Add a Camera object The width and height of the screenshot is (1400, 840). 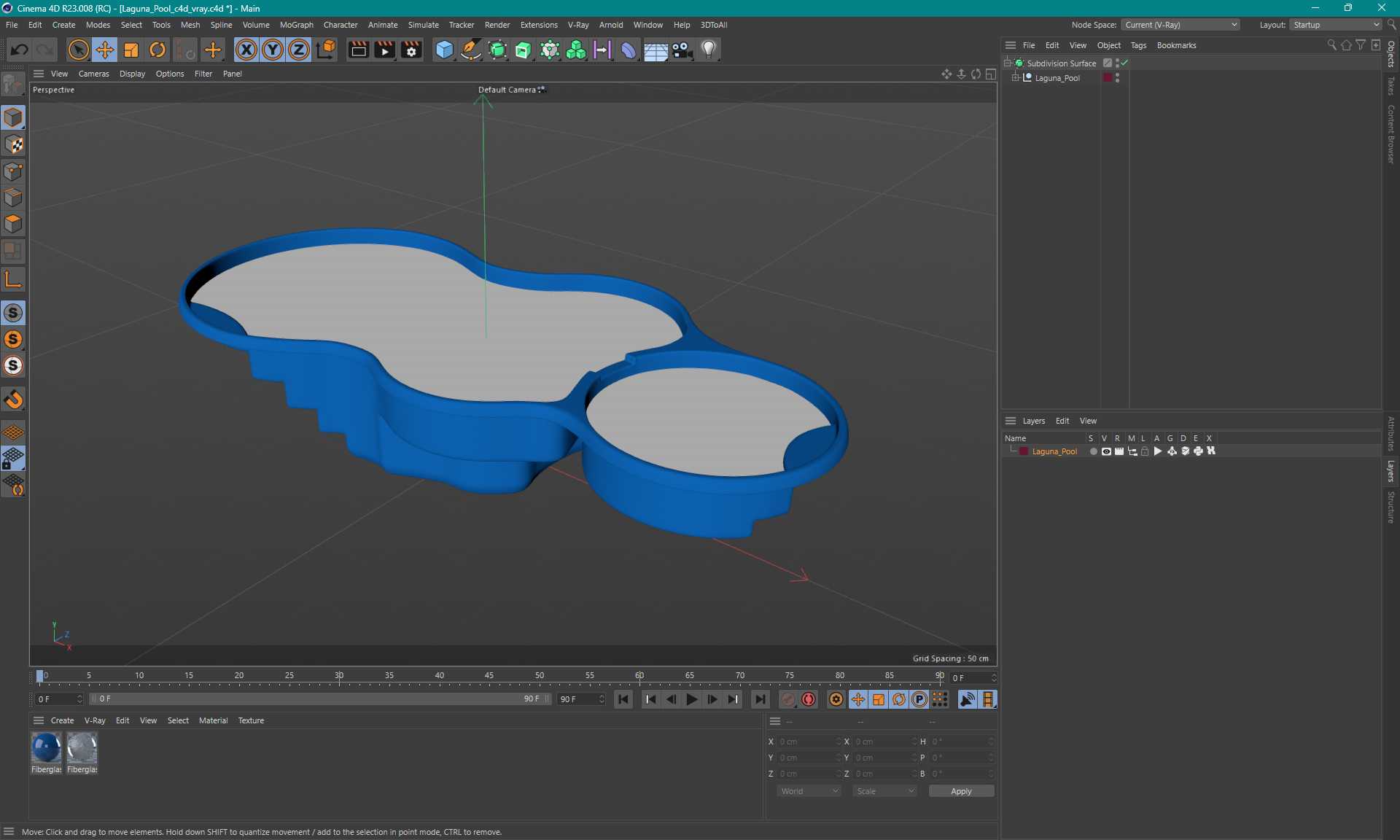(682, 50)
